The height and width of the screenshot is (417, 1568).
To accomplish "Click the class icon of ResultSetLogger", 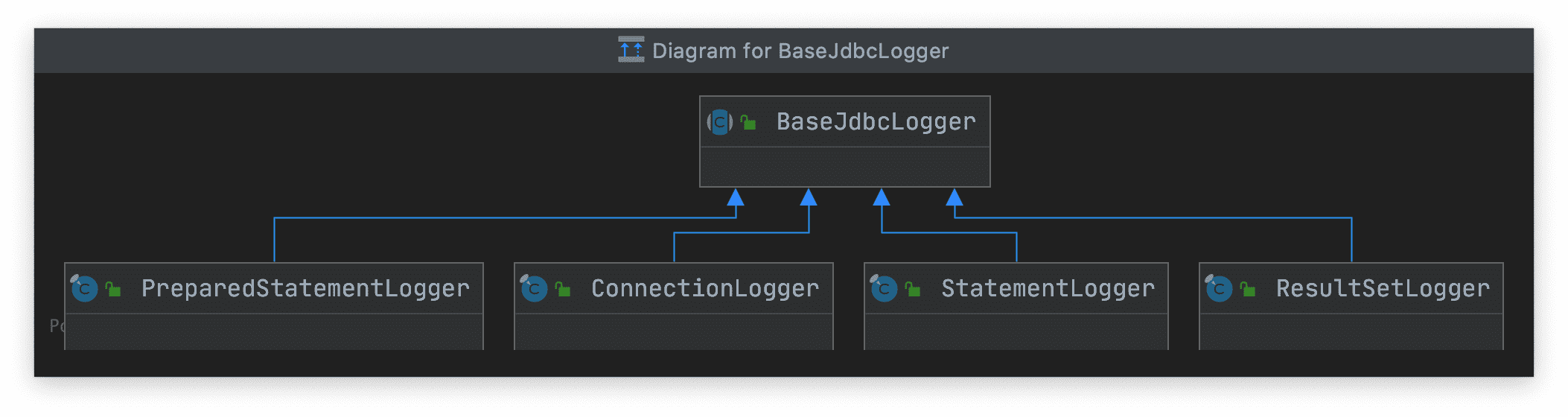I will click(x=1218, y=288).
